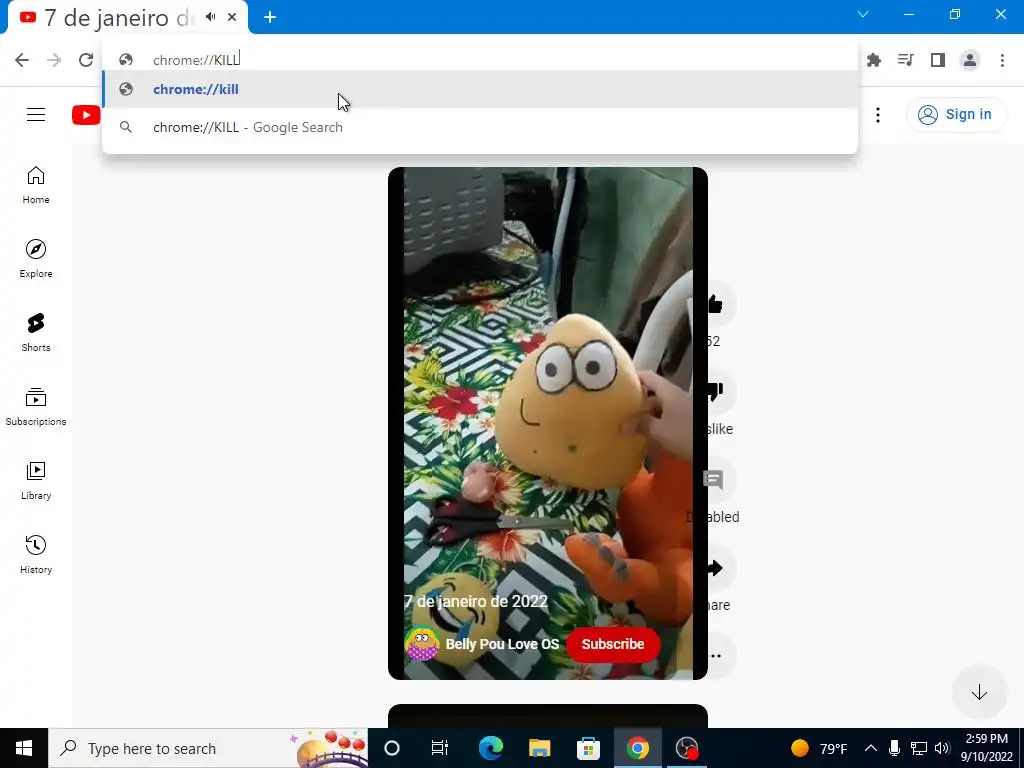
Task: Expand hidden system tray icons
Action: [871, 748]
